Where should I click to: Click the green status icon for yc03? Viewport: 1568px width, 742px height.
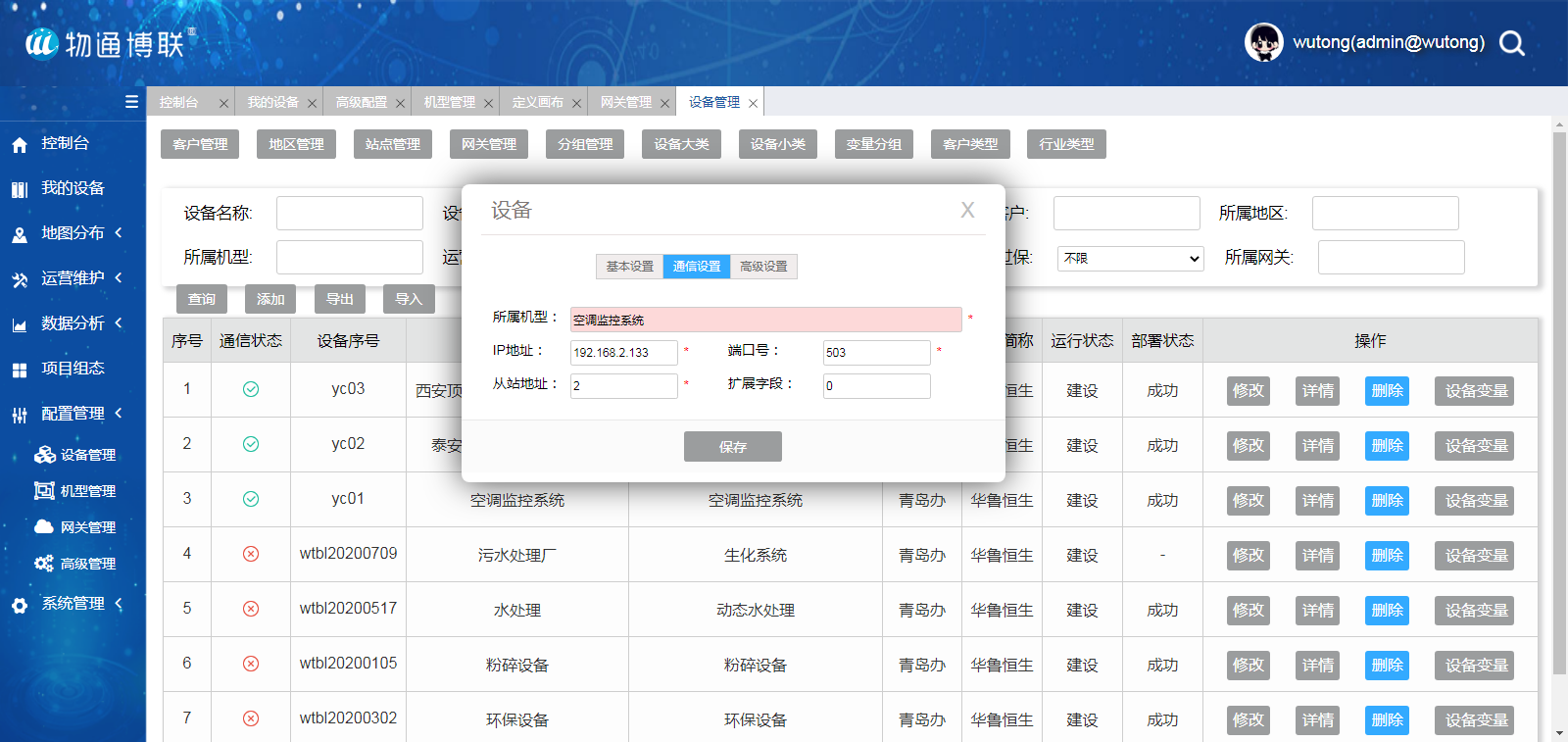(251, 389)
